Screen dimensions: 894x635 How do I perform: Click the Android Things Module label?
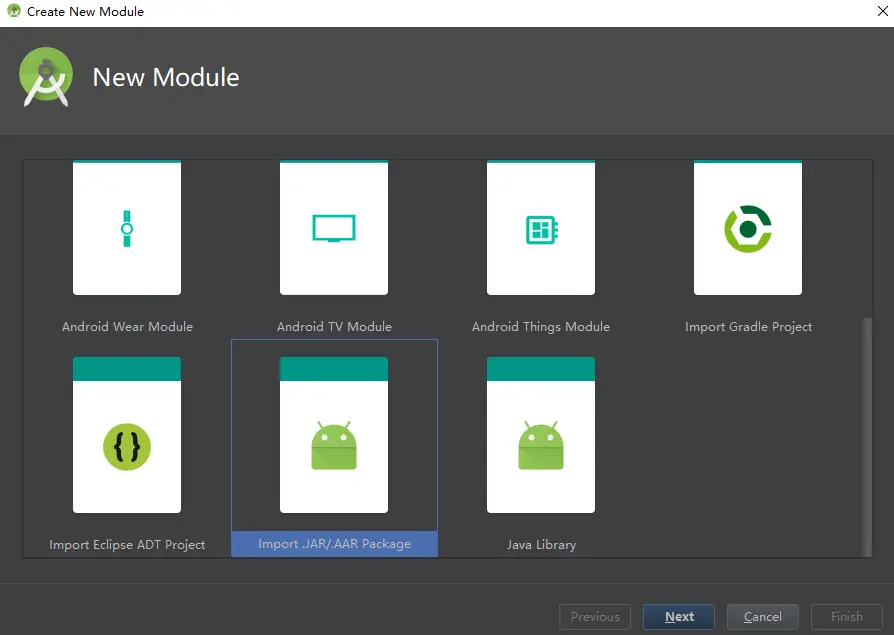click(541, 327)
